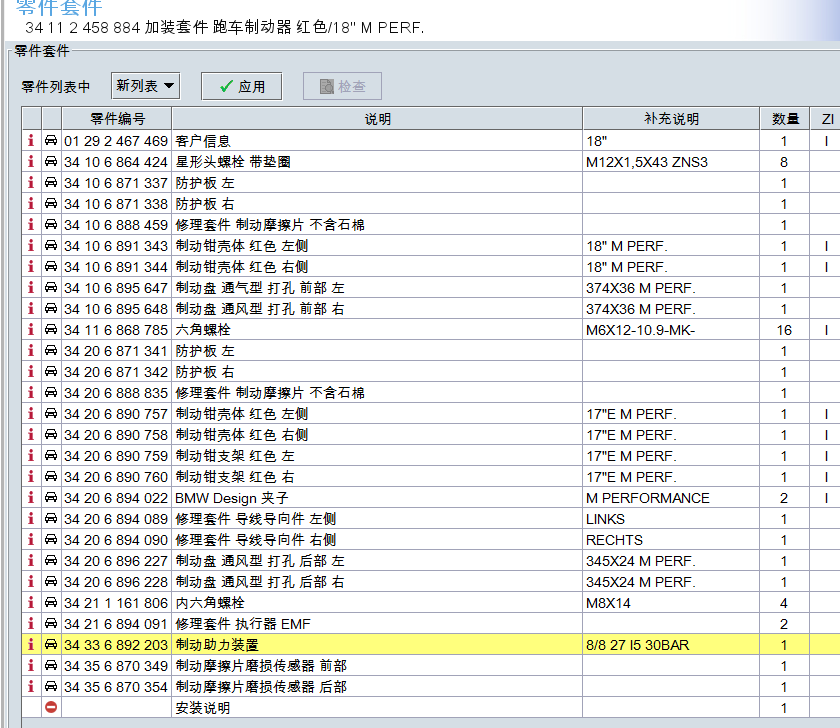Click the info icon for 客户信息 row
The width and height of the screenshot is (840, 728).
click(31, 141)
